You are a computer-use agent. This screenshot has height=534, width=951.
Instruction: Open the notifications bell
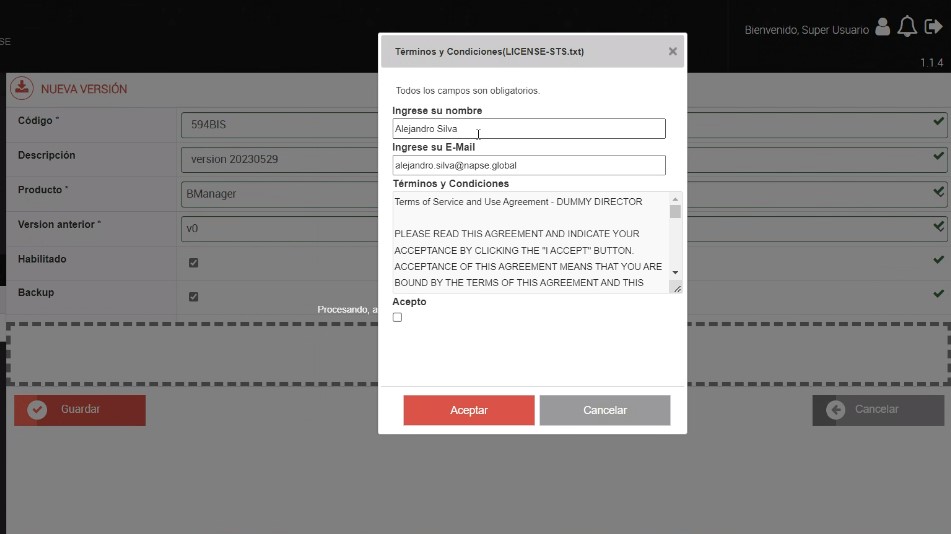click(907, 28)
